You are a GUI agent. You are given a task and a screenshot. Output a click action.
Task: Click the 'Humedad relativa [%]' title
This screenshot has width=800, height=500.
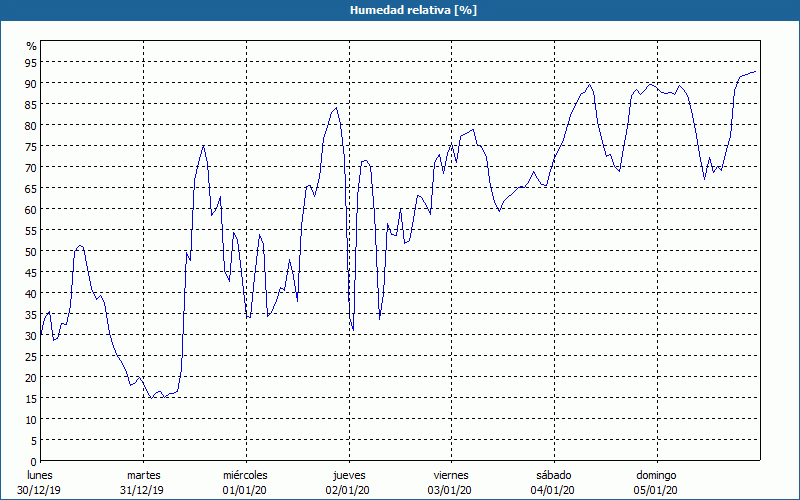coord(413,10)
